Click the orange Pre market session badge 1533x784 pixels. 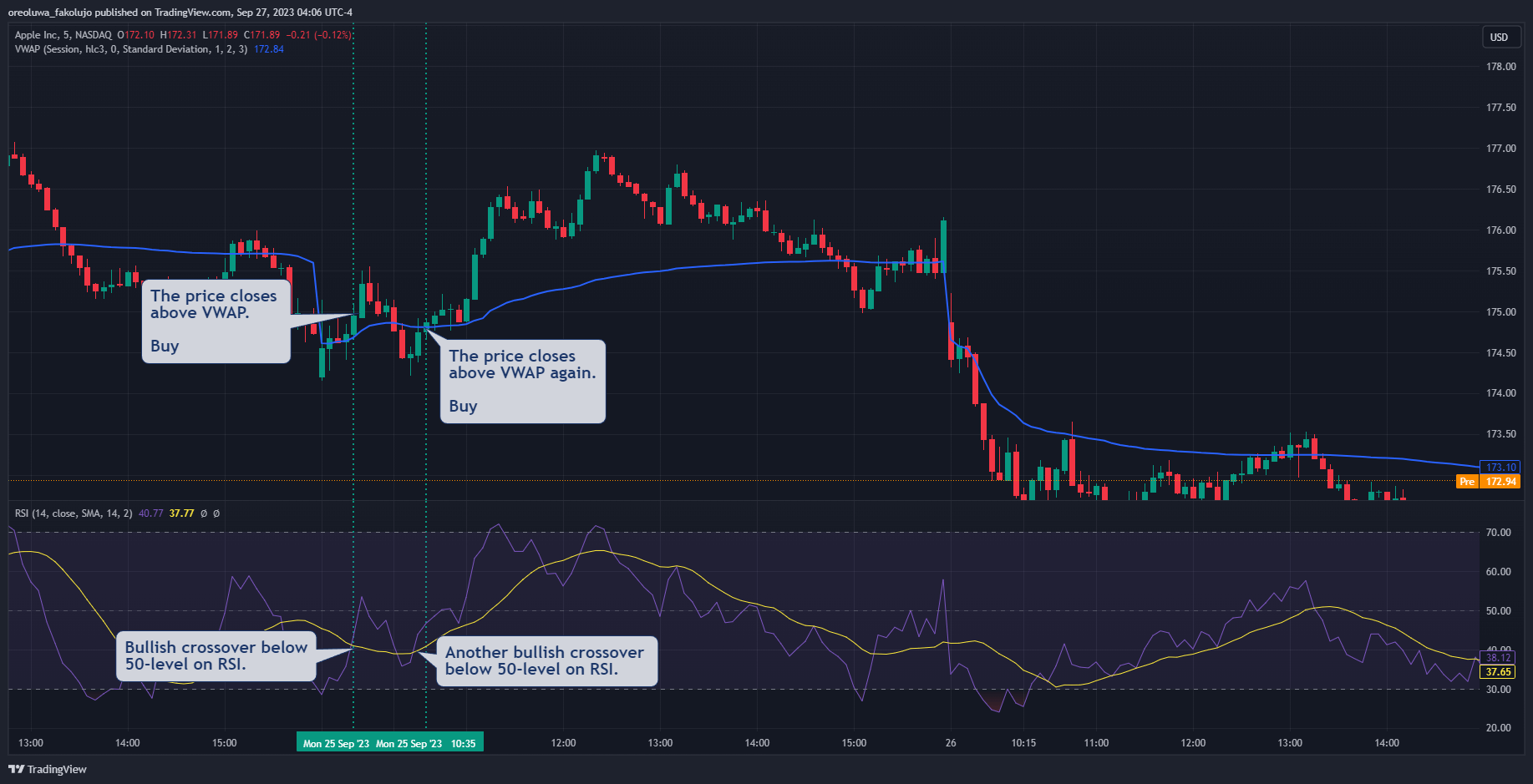(1467, 482)
